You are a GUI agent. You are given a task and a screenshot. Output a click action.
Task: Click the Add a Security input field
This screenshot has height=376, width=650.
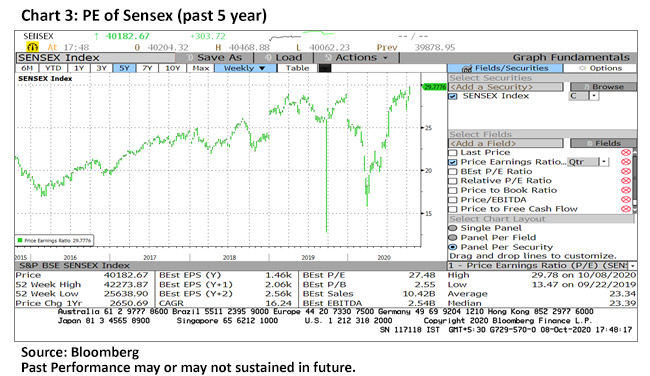pos(506,87)
